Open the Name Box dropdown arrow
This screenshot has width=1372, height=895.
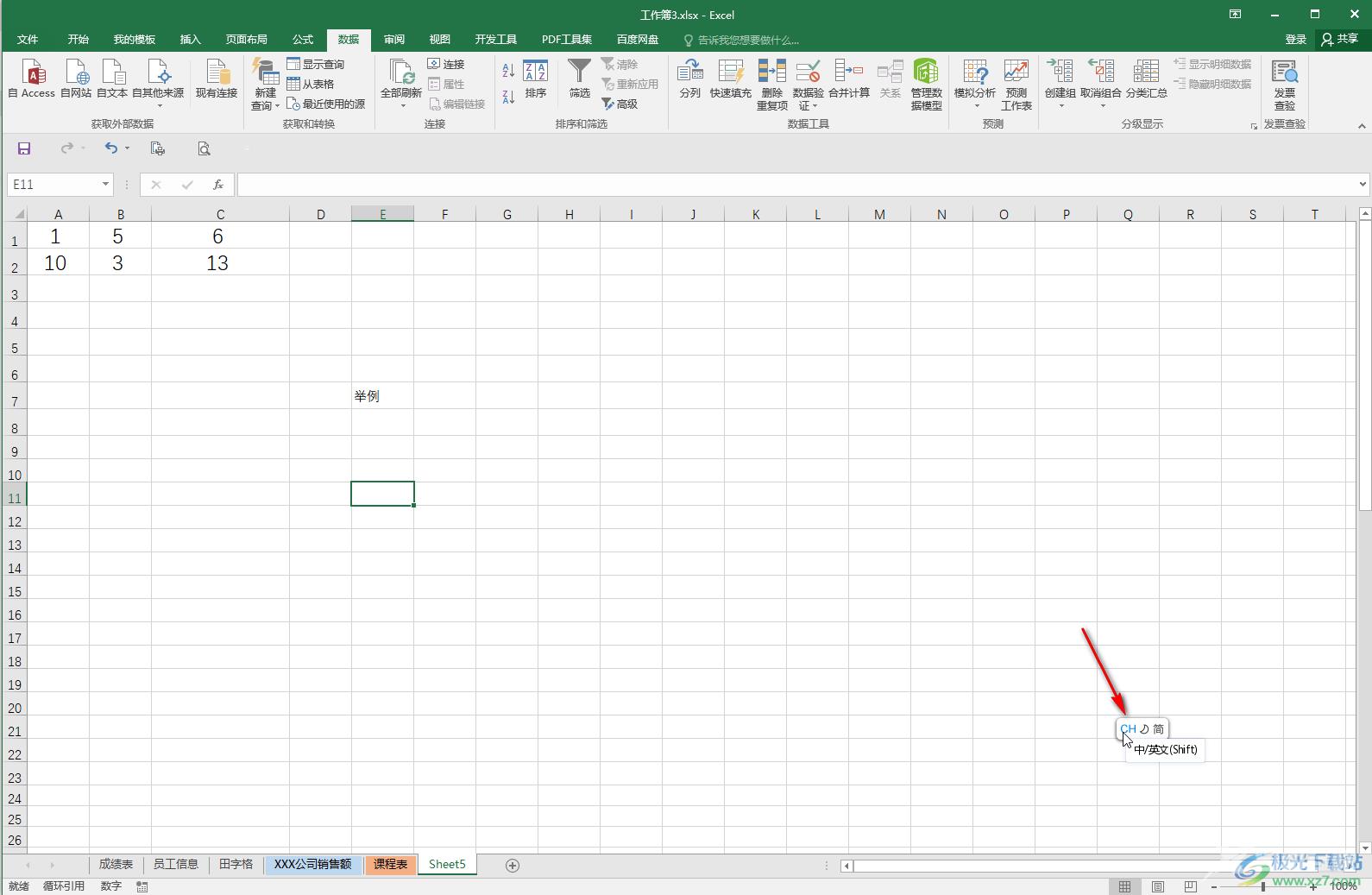[x=105, y=185]
